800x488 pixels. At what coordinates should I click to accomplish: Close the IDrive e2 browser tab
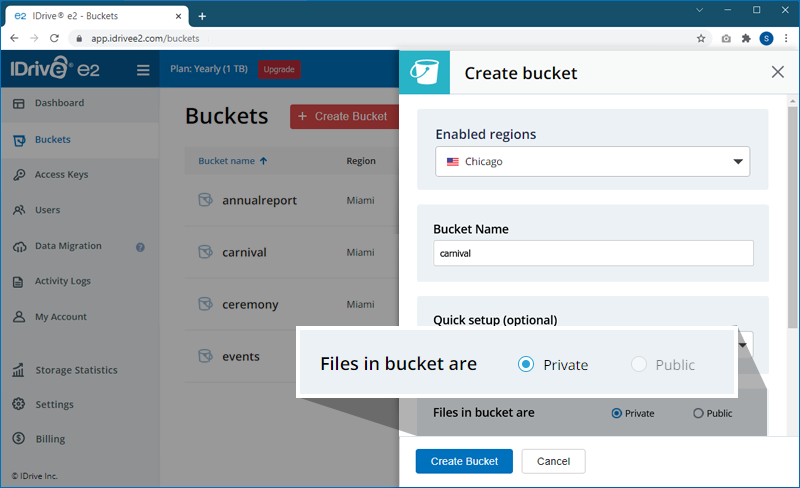pos(178,16)
